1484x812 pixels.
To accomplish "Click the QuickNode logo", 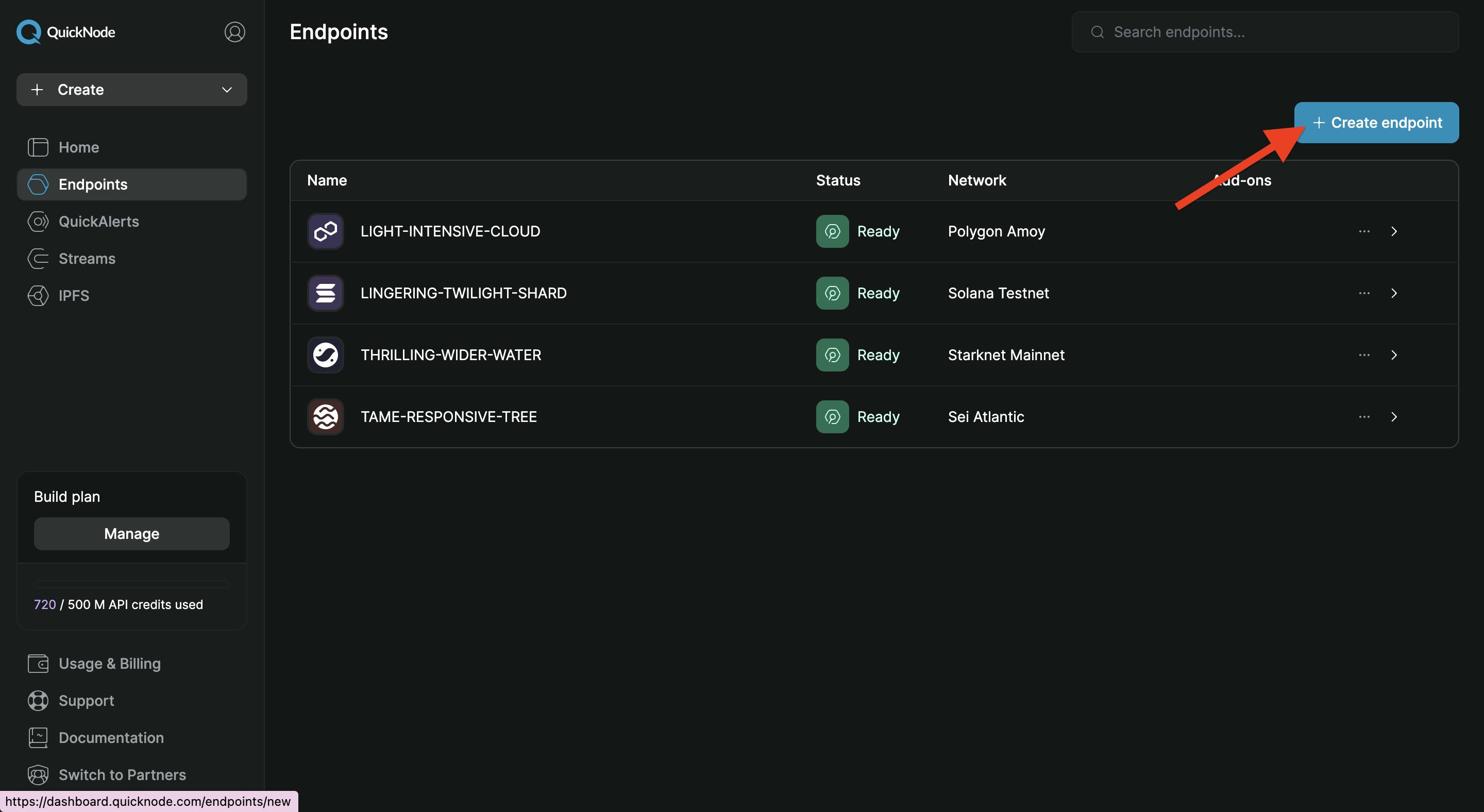I will [65, 31].
